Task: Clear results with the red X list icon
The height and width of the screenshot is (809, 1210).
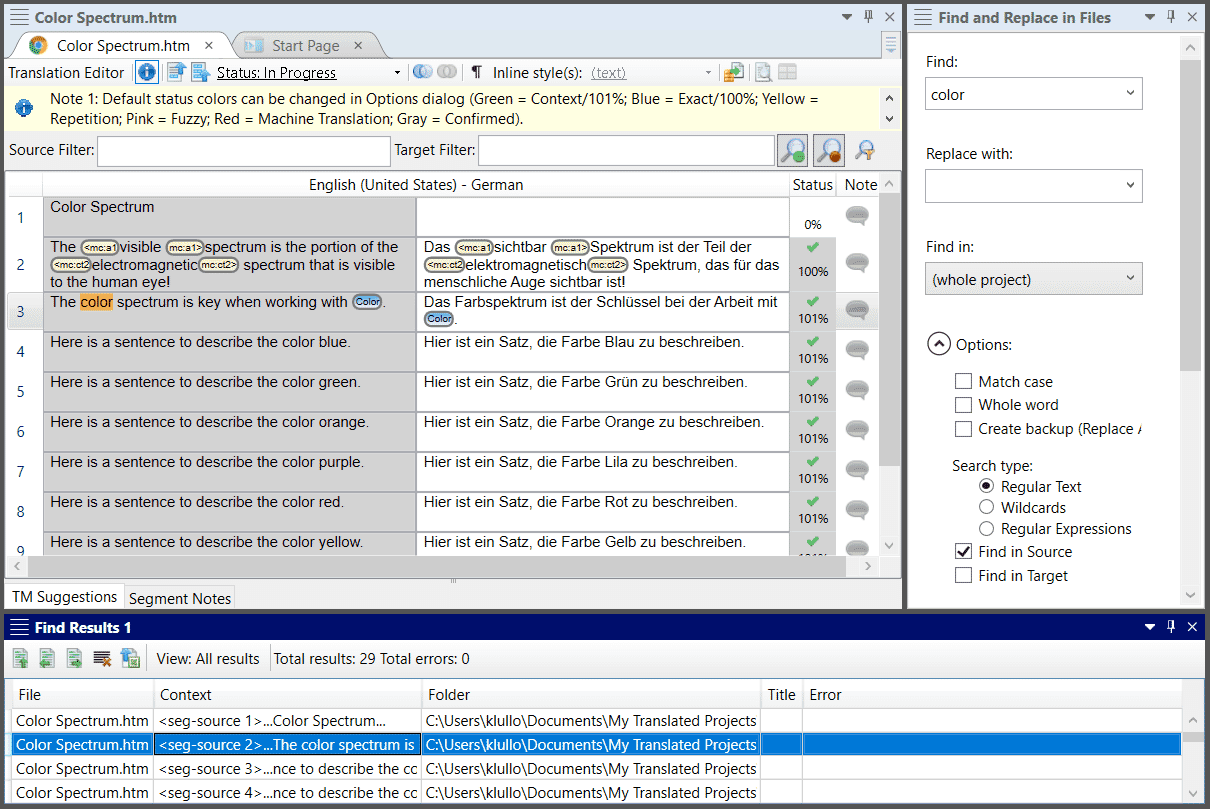Action: (x=101, y=658)
